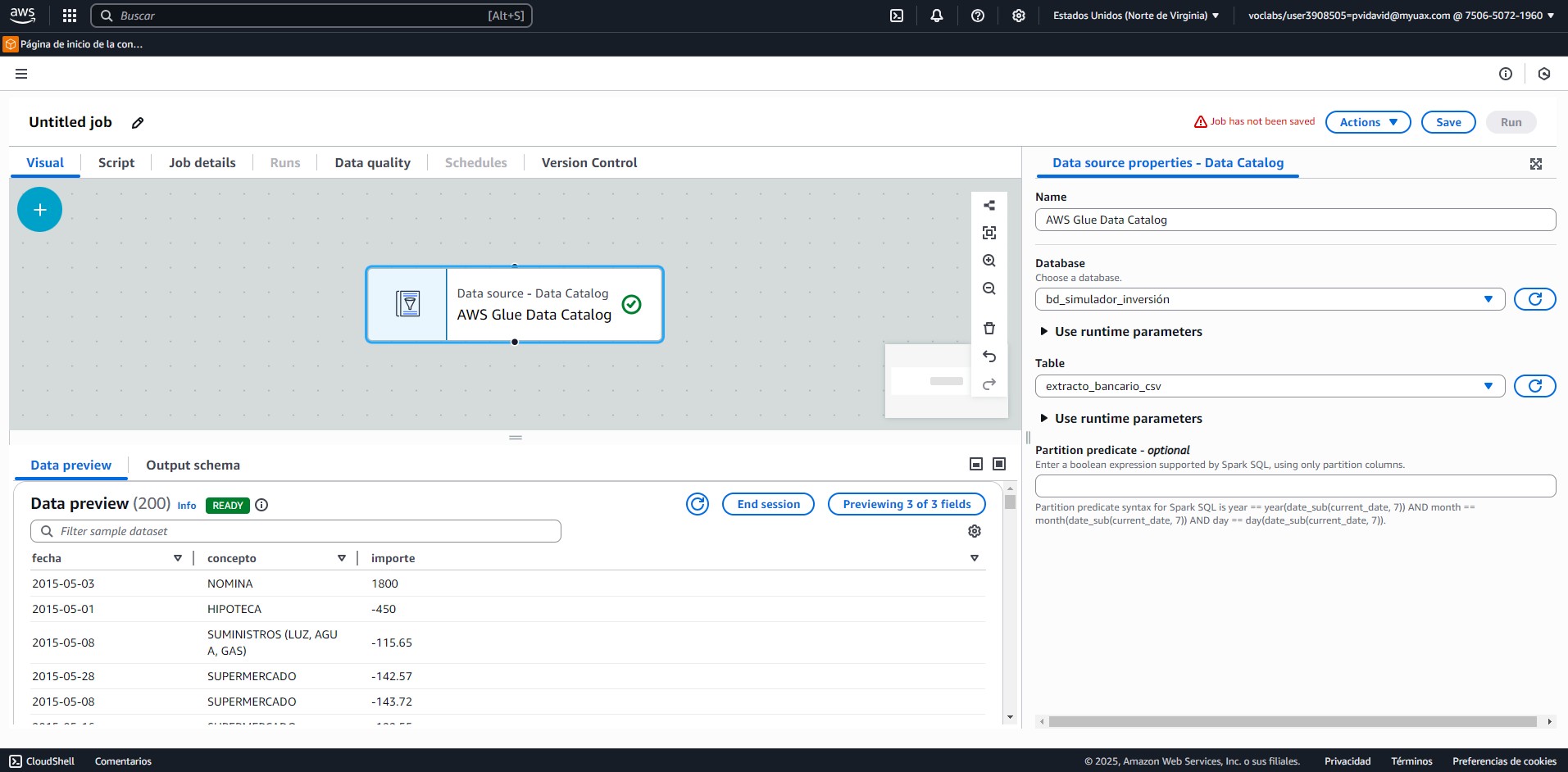Open the info panel icon below the top bar
The image size is (1568, 772).
coord(1506,74)
